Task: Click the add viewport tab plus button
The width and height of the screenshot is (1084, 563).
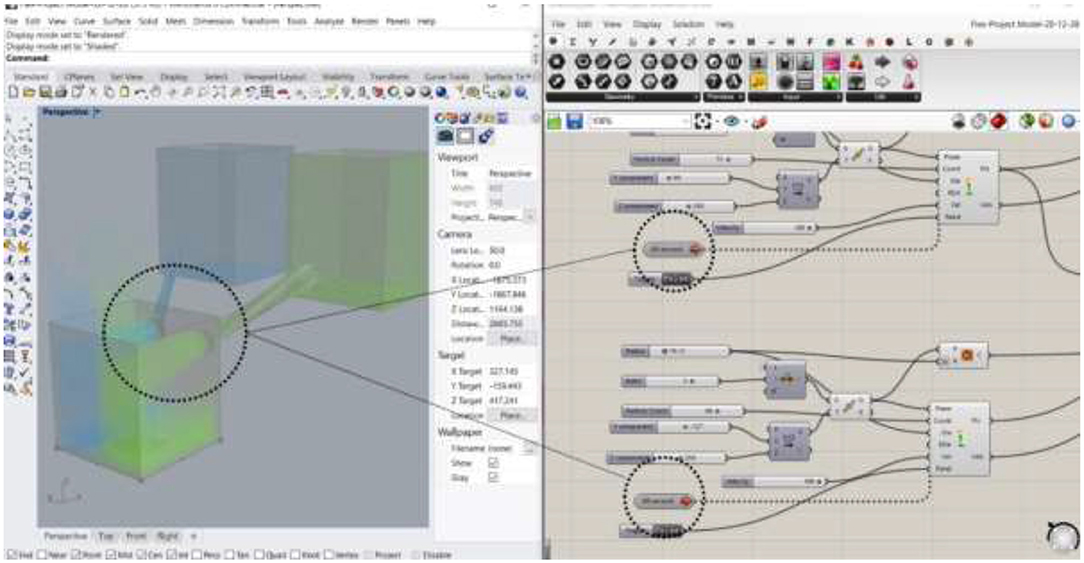Action: (x=194, y=536)
